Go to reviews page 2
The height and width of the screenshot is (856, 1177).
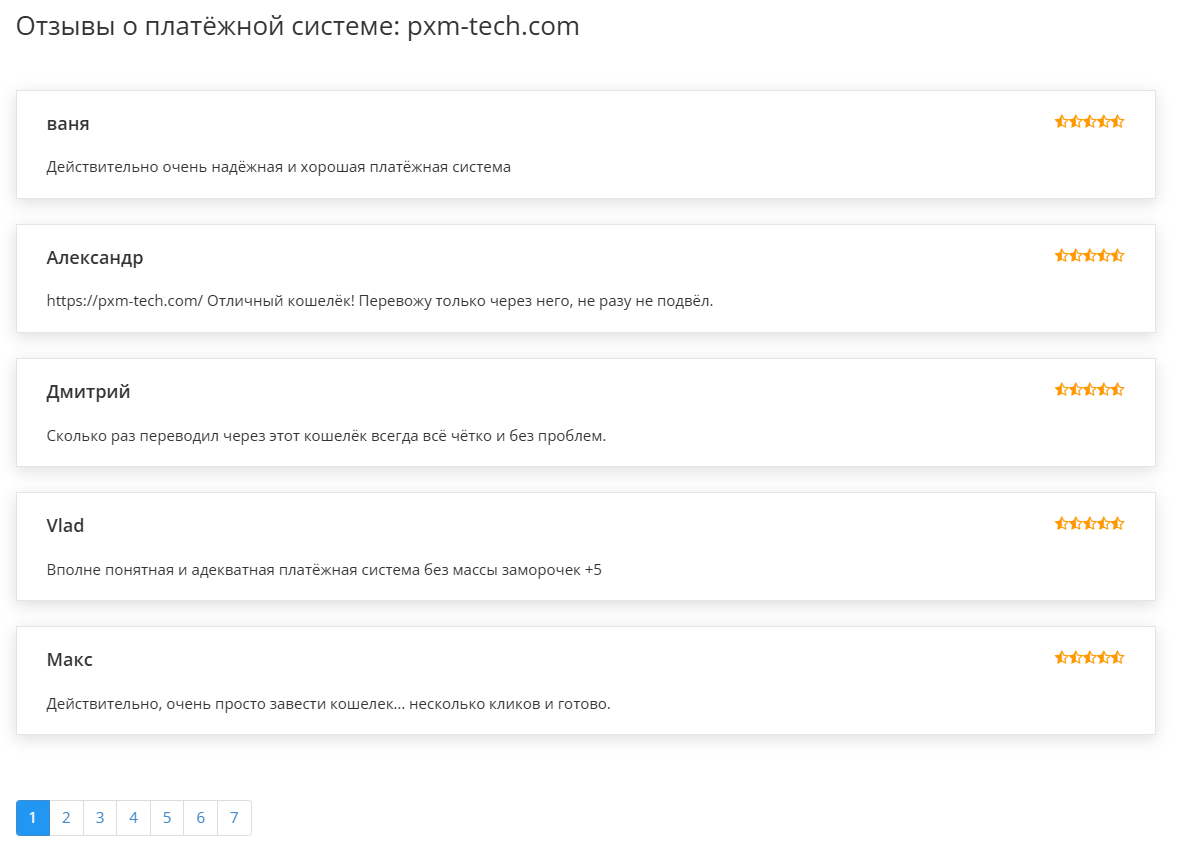[66, 818]
